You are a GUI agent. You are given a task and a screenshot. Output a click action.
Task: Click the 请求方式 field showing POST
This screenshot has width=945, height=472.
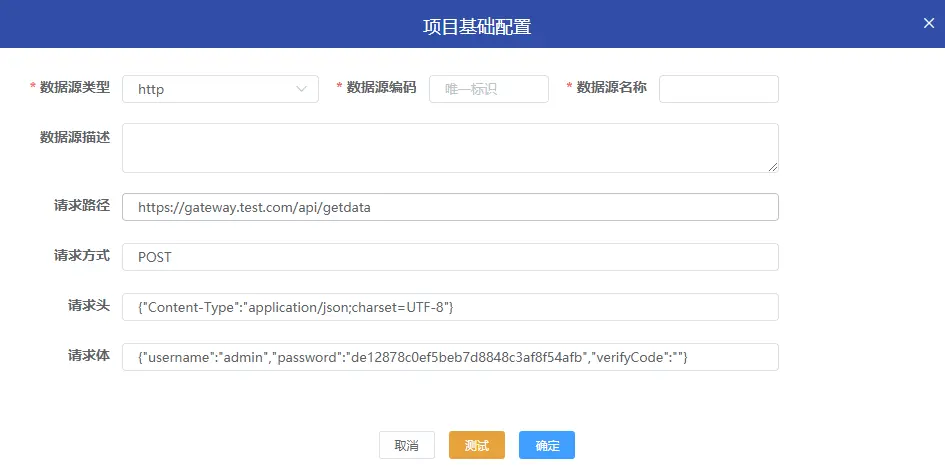pos(449,257)
